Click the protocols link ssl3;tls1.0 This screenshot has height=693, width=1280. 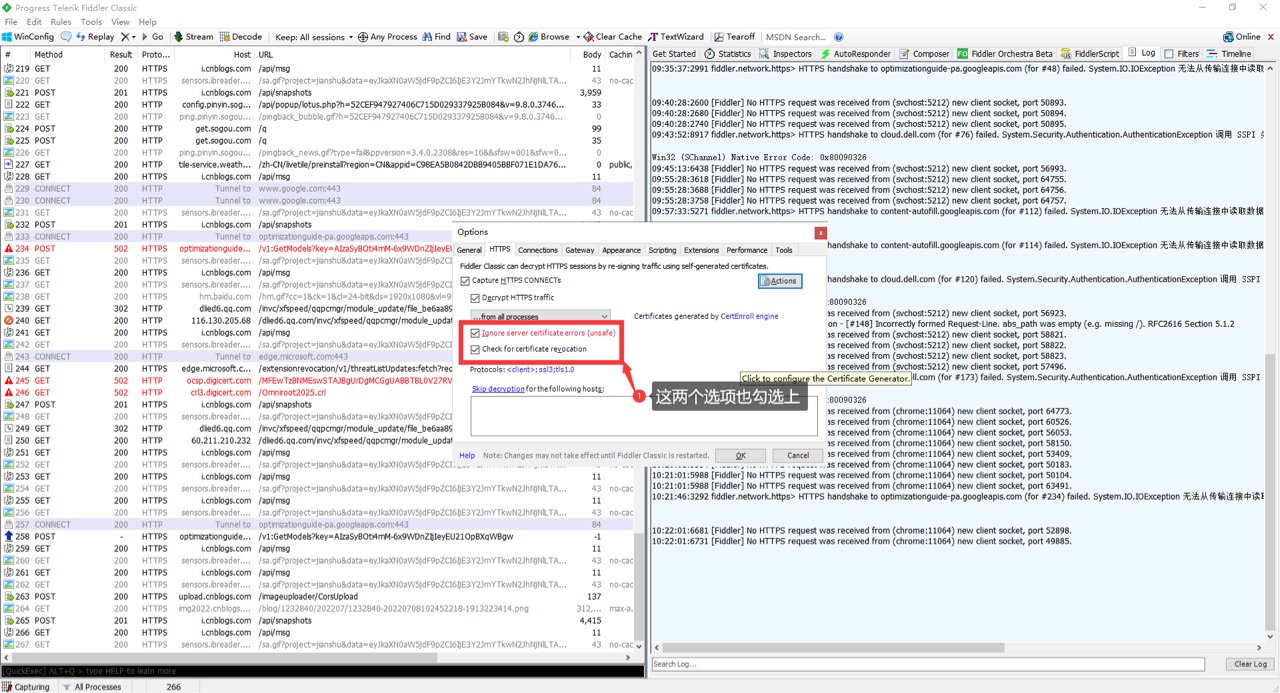[540, 369]
